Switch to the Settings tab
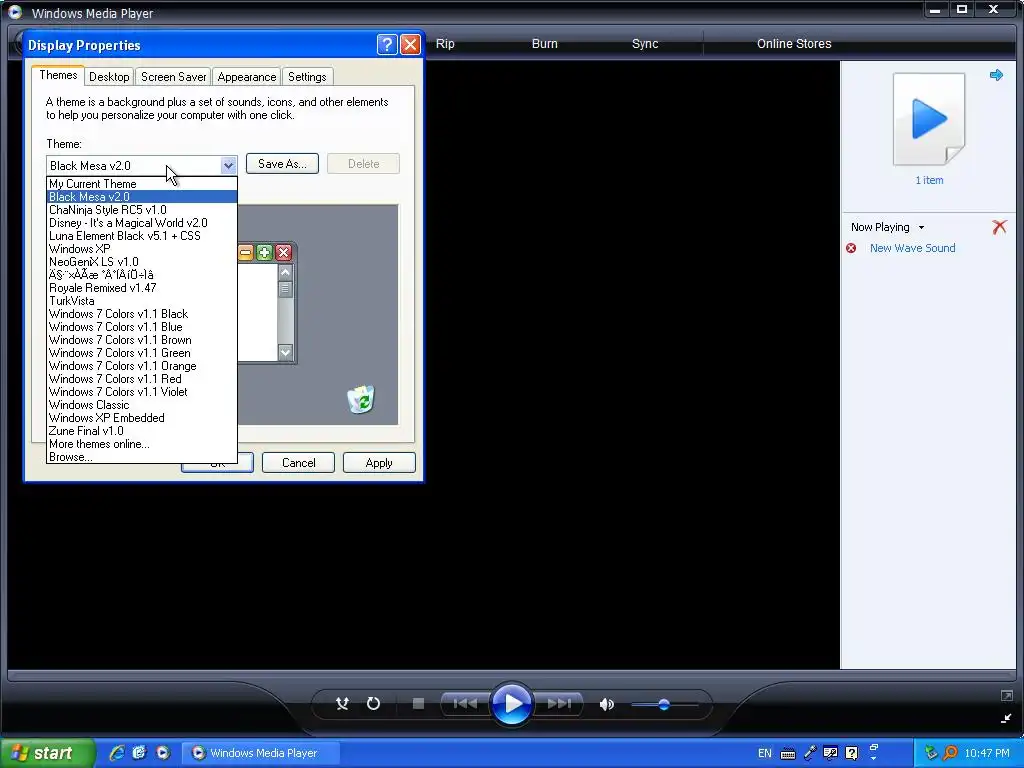The height and width of the screenshot is (768, 1024). click(x=307, y=77)
